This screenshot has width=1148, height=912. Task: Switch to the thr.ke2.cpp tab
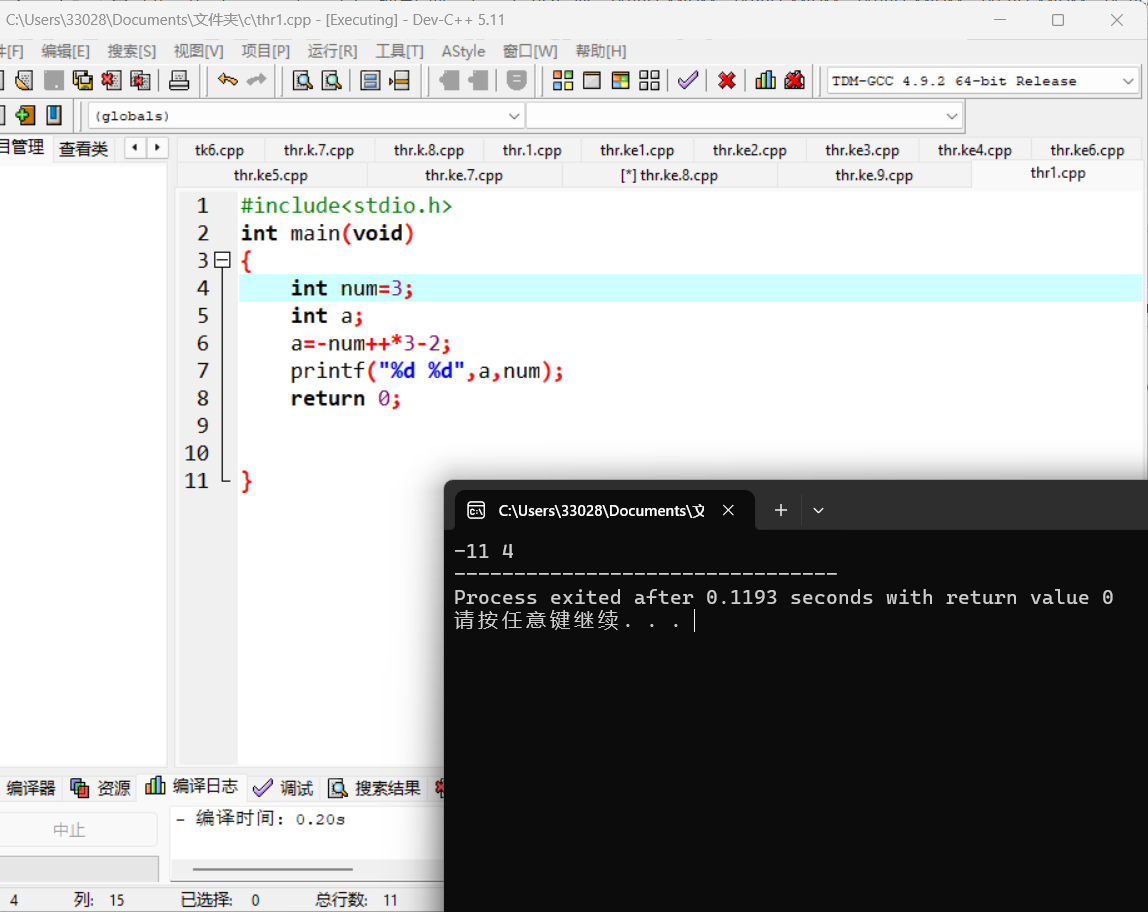(750, 150)
